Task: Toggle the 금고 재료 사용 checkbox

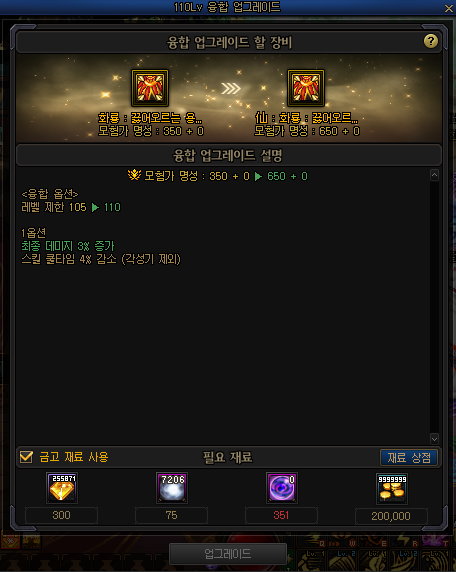Action: (26, 457)
